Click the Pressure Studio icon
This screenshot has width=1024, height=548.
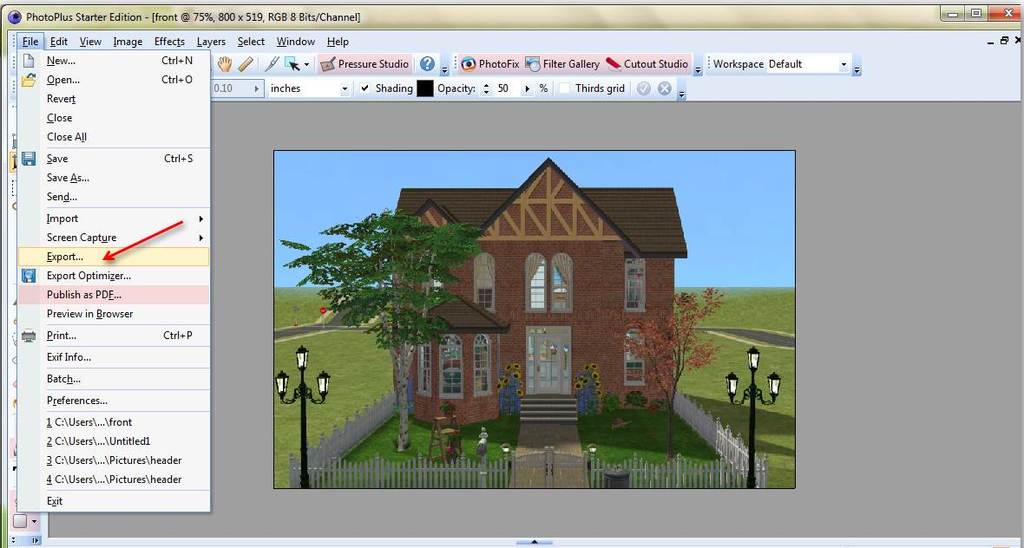pyautogui.click(x=328, y=64)
